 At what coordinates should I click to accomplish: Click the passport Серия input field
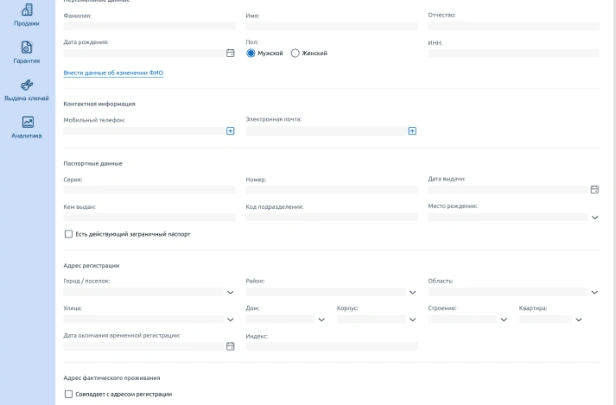coord(149,189)
